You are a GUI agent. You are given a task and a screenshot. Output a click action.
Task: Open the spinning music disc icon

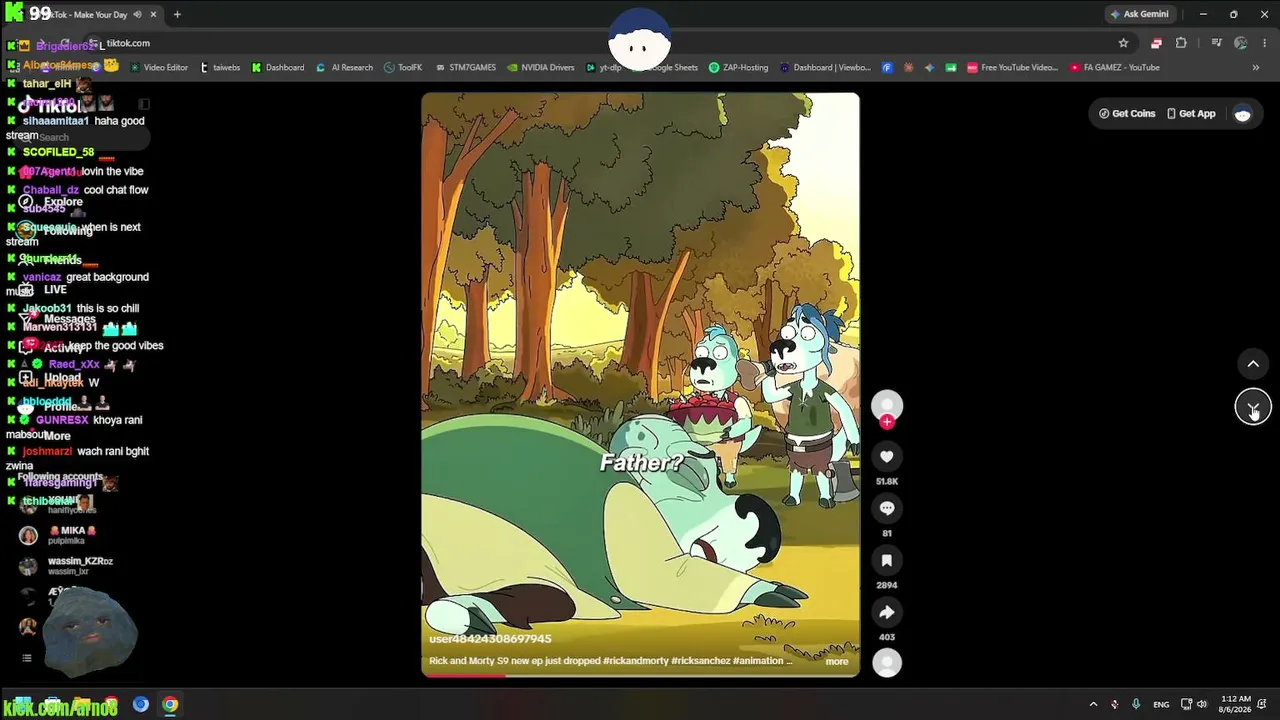pyautogui.click(x=886, y=662)
